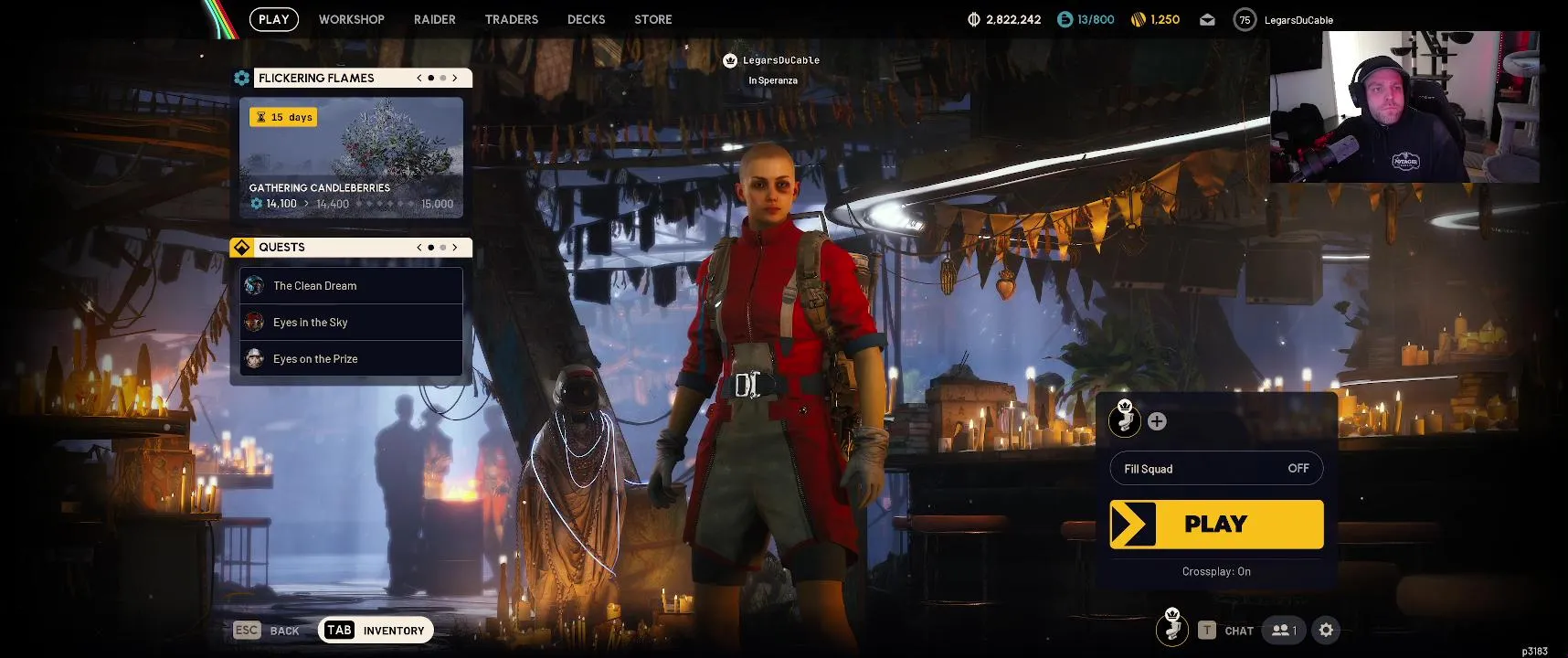Open The Clean Dream quest

[x=351, y=285]
